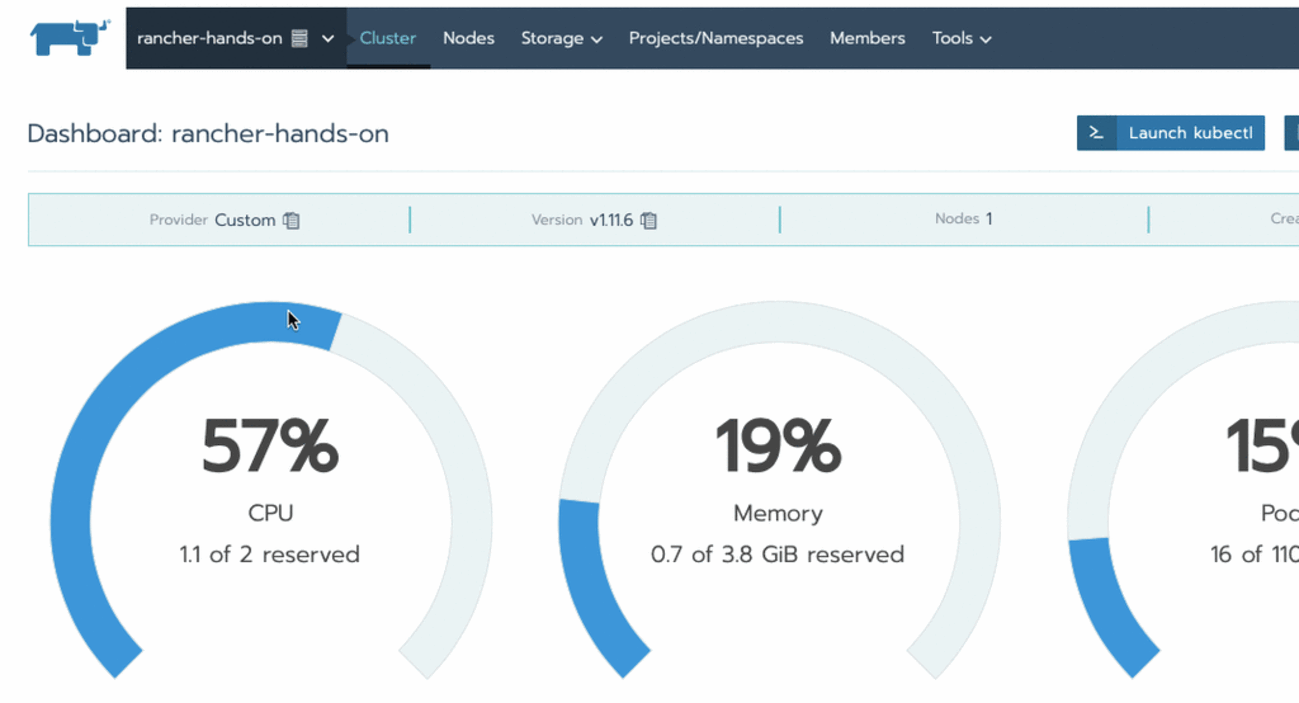Click the Dashboard: rancher-hands-on heading

click(208, 134)
